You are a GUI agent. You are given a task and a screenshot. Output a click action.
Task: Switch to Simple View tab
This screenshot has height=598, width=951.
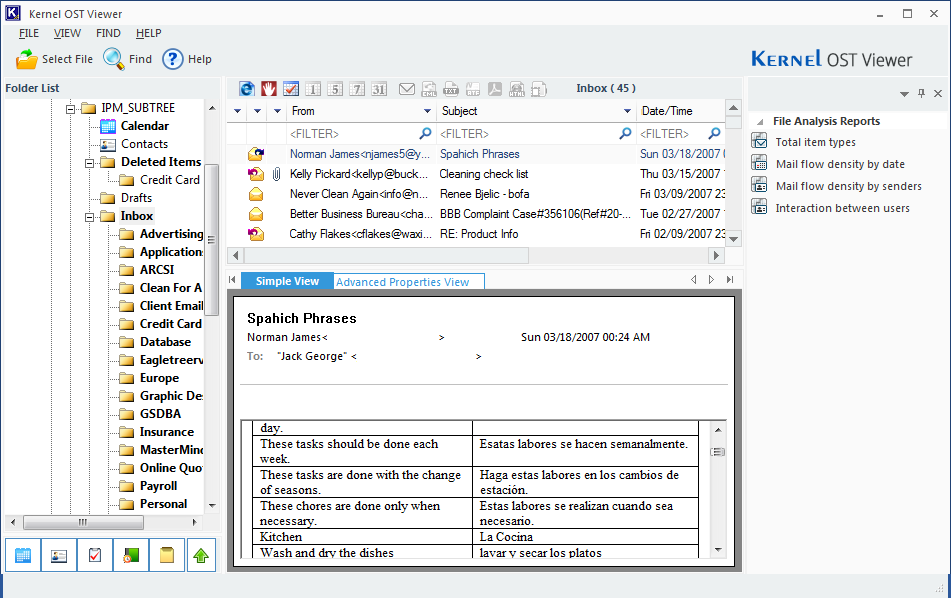coord(287,281)
